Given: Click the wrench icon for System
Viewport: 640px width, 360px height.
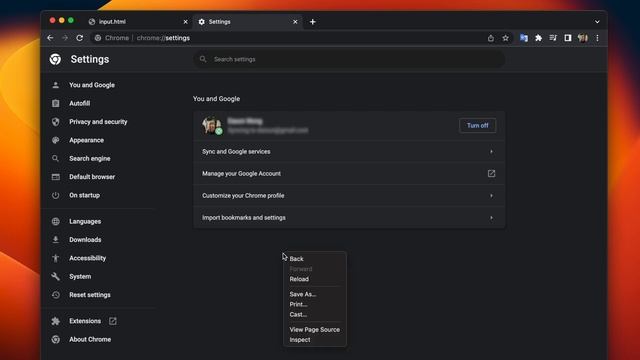Looking at the screenshot, I should click(x=56, y=276).
